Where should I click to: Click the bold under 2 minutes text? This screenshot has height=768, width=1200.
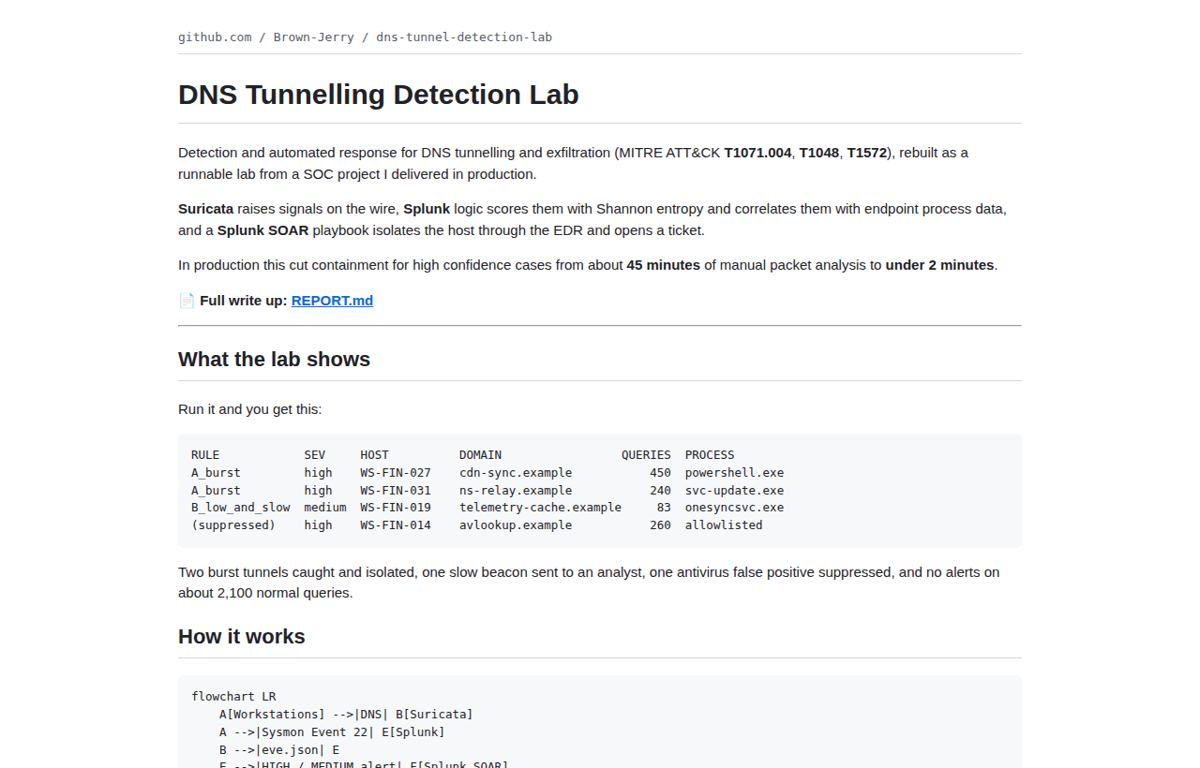(939, 265)
